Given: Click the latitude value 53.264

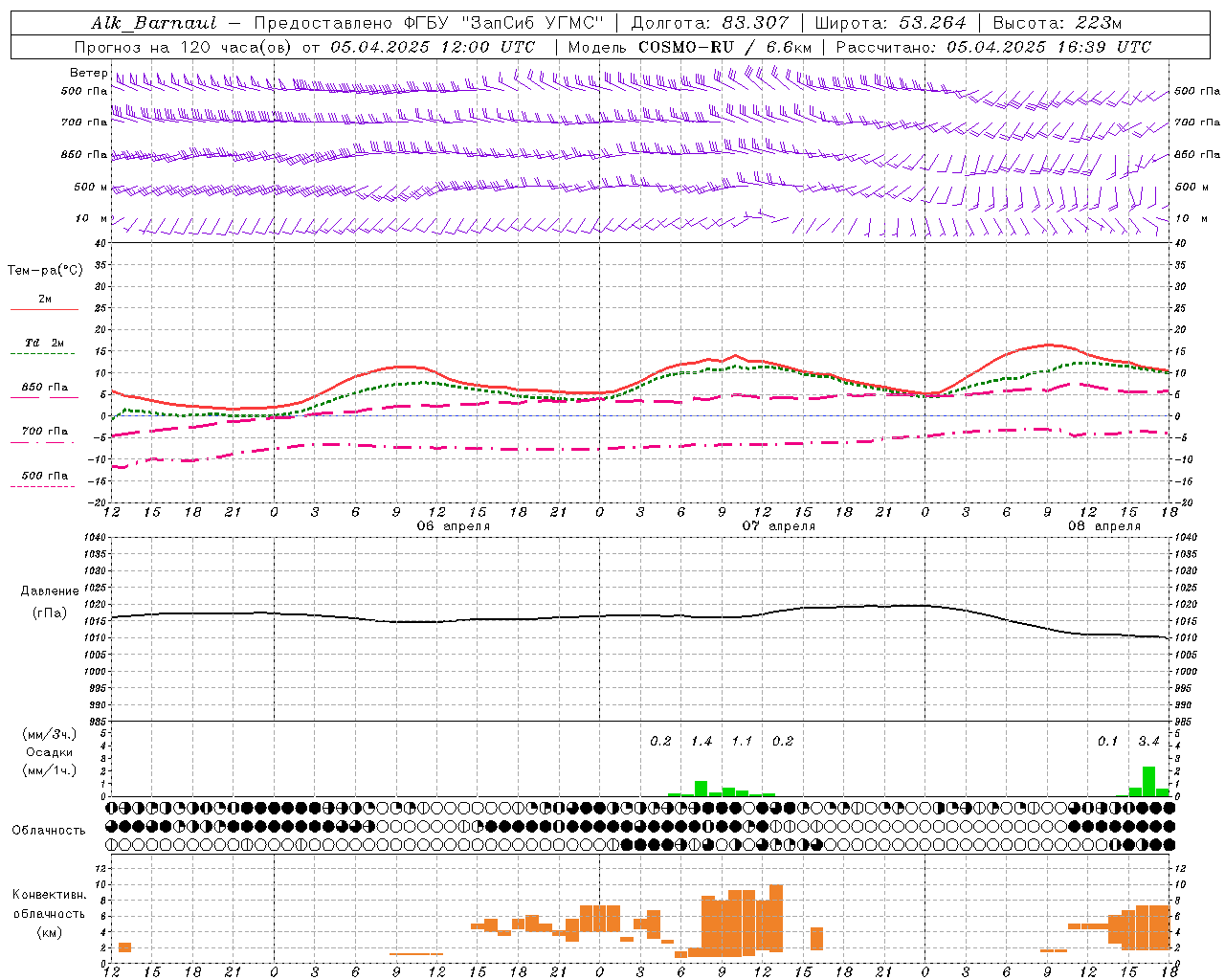Looking at the screenshot, I should 933,23.
